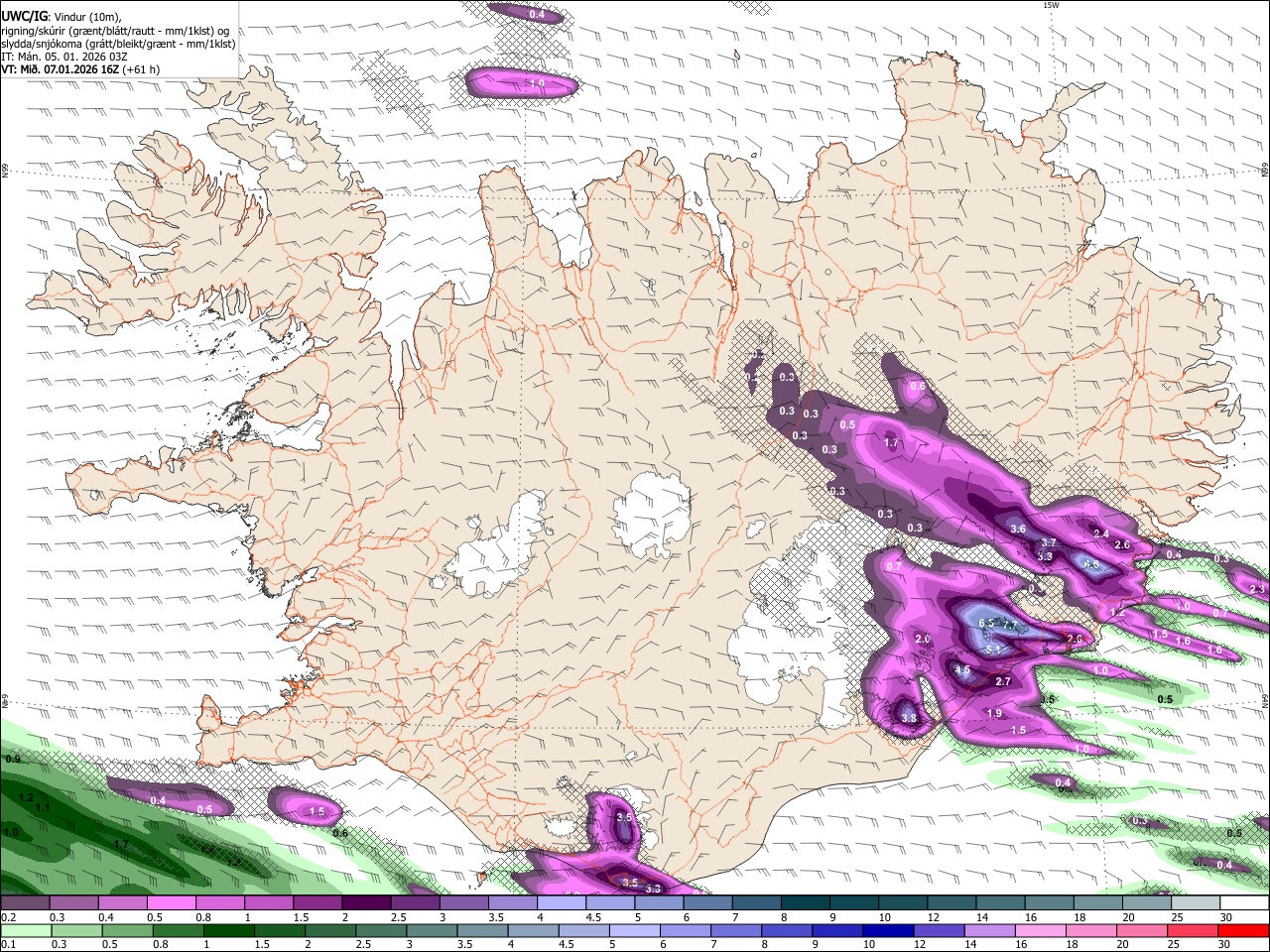Select the dark teal upper swatch at 8

pos(804,903)
